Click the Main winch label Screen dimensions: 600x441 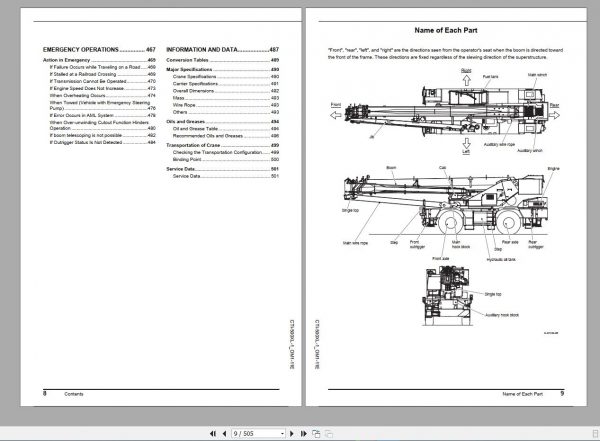537,75
